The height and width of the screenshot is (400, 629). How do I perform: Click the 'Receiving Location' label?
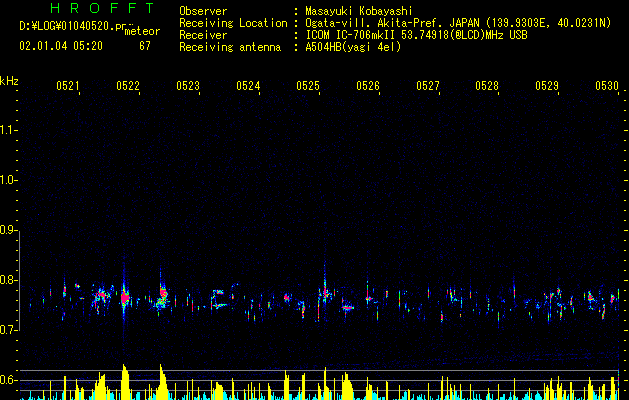(233, 23)
